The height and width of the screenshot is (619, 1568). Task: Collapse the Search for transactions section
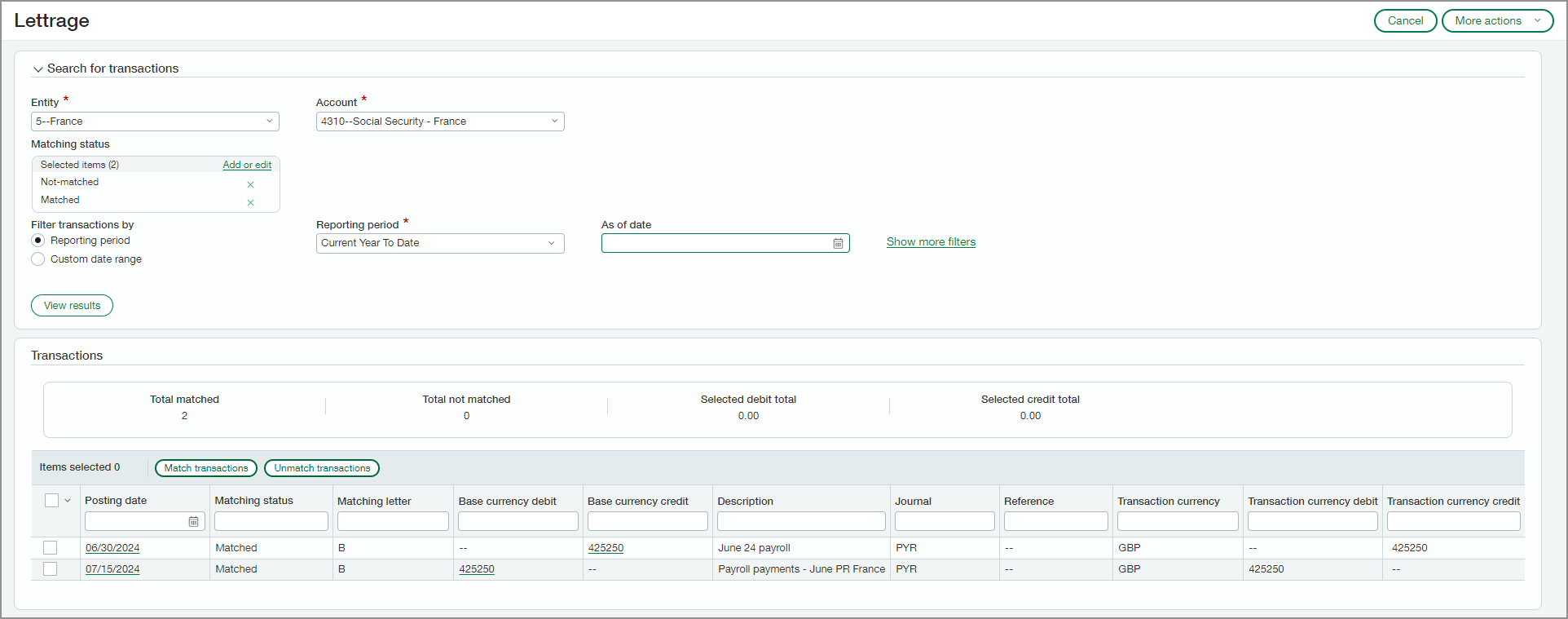(38, 69)
